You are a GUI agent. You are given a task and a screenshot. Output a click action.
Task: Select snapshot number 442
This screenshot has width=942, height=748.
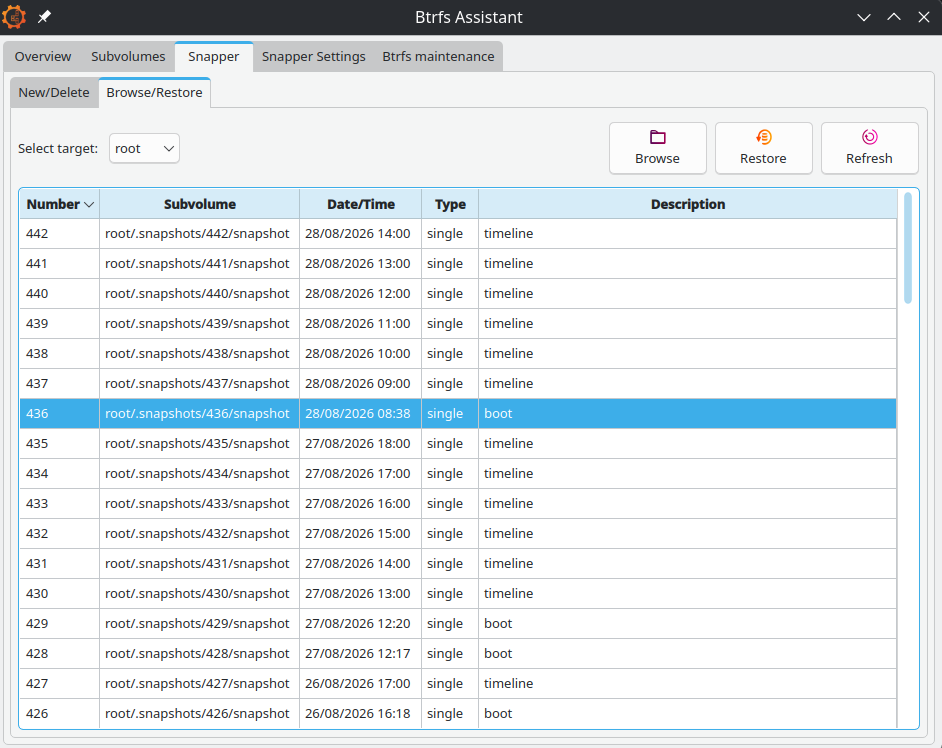(x=37, y=234)
